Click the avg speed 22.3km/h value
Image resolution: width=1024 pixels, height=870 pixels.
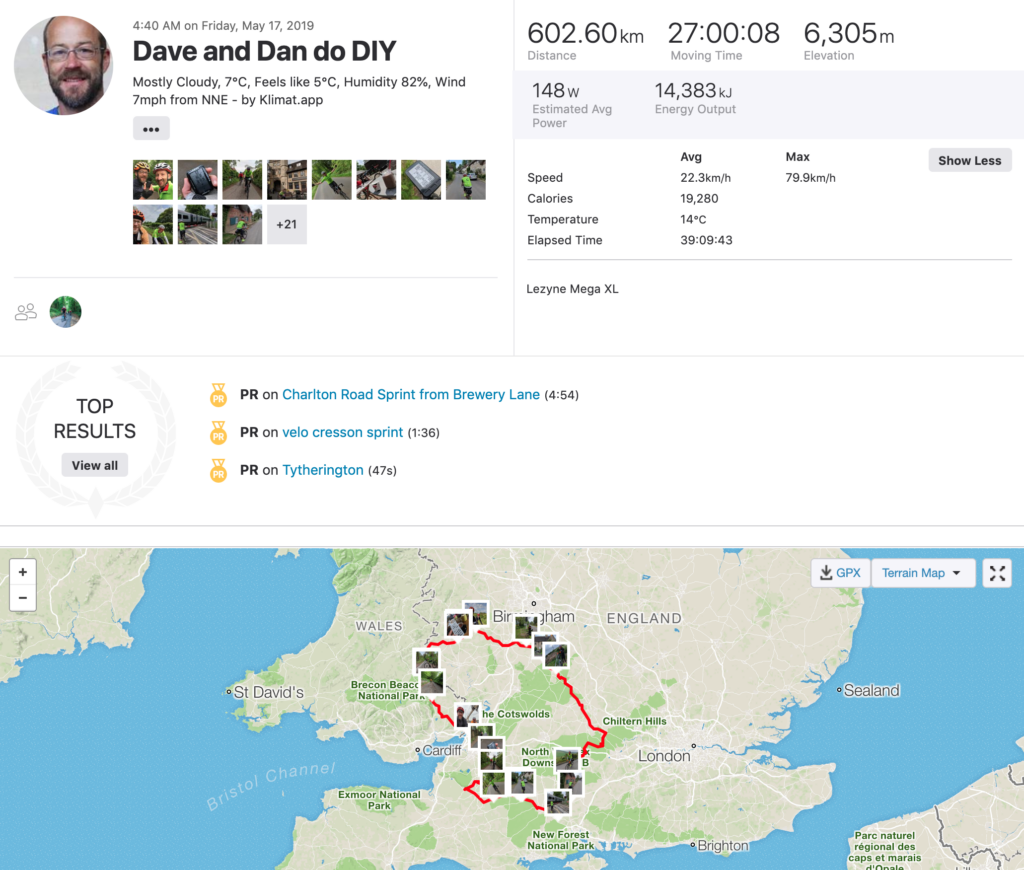(x=705, y=178)
